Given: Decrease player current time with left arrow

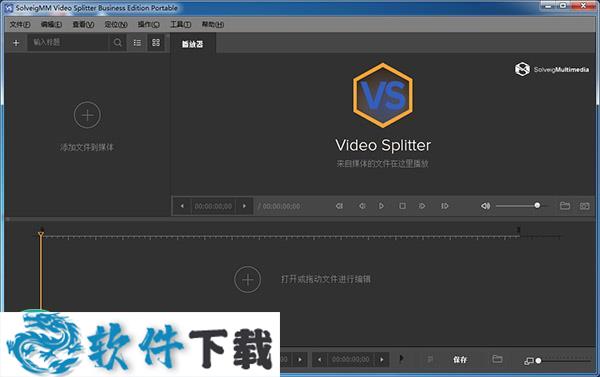Looking at the screenshot, I should click(182, 206).
